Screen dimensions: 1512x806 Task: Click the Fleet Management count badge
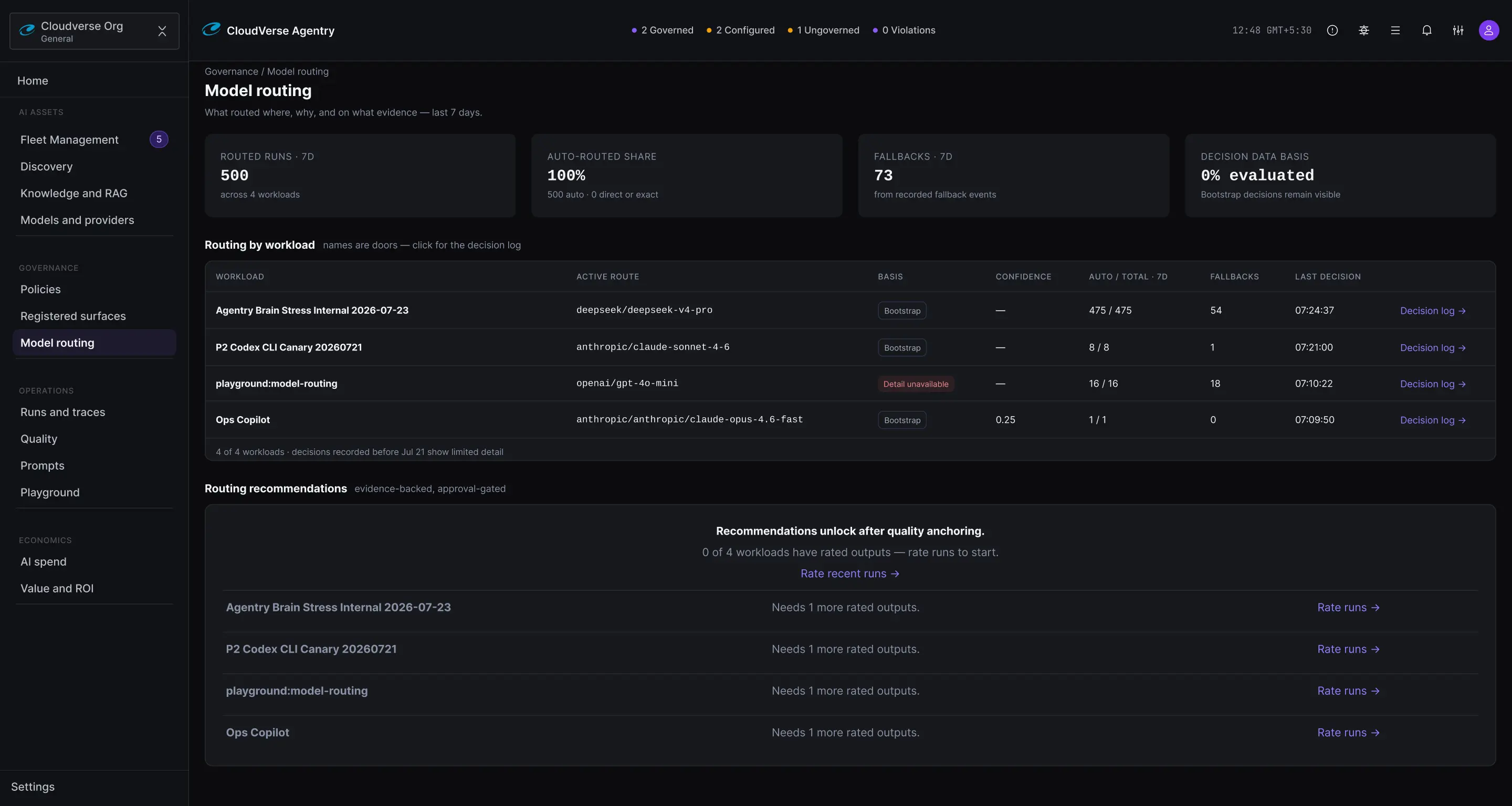[x=159, y=140]
